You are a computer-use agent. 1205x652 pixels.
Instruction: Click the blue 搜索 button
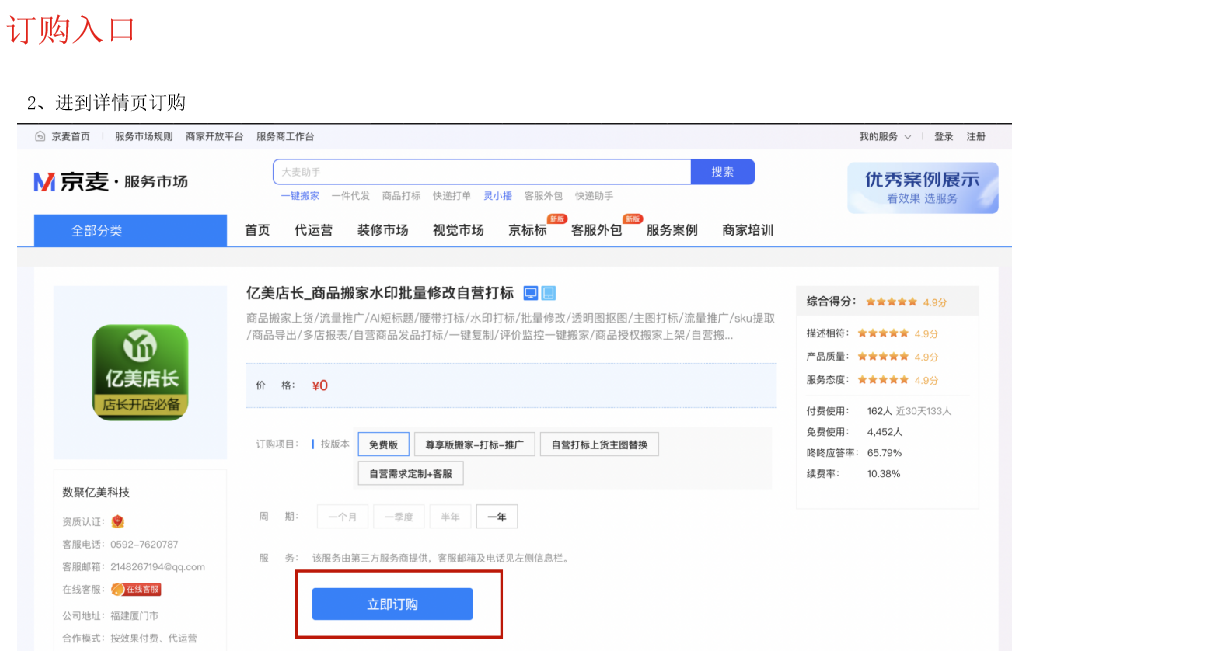pyautogui.click(x=722, y=172)
